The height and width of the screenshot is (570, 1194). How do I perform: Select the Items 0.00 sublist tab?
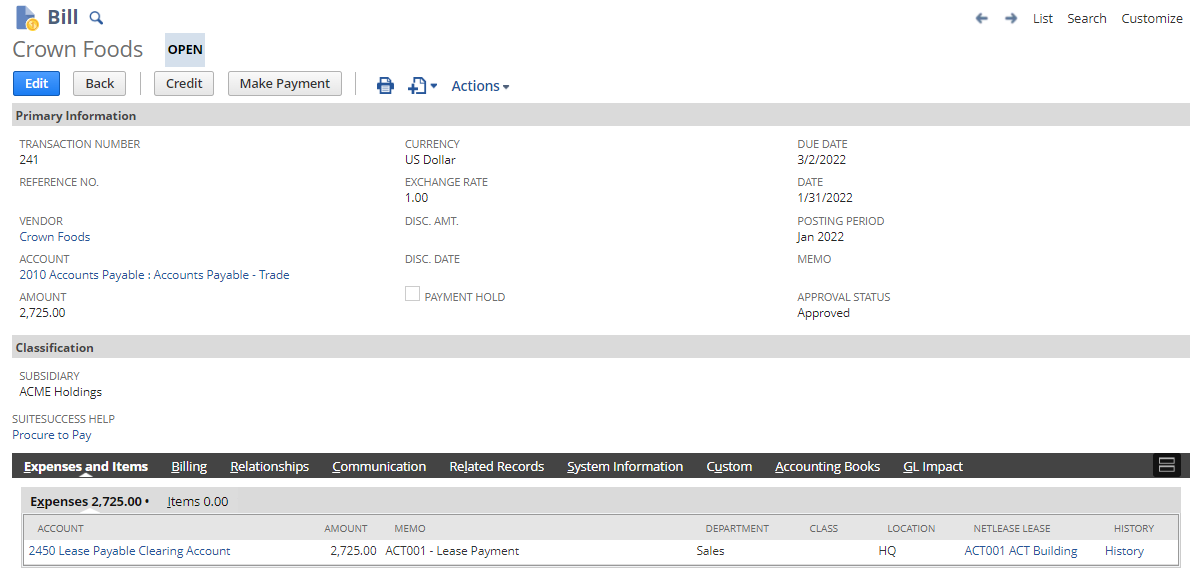click(198, 502)
